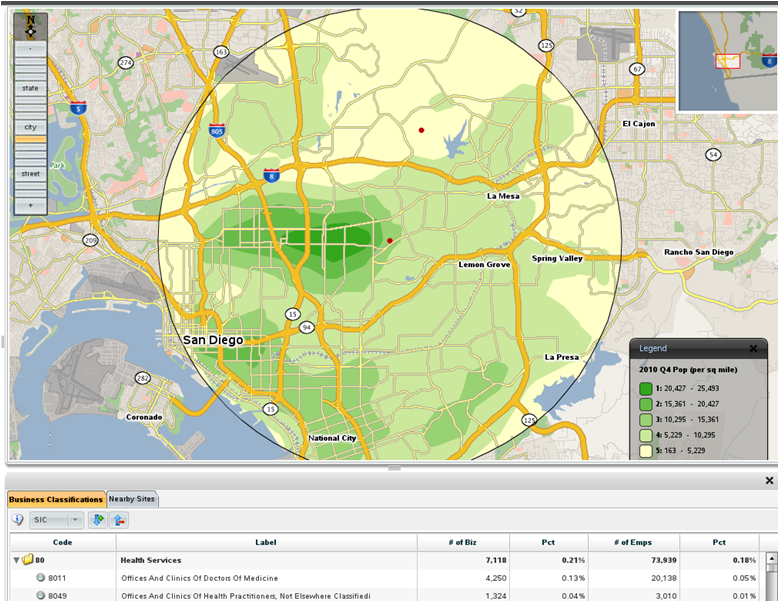Image resolution: width=779 pixels, height=602 pixels.
Task: Click the Rancho San Diego map label
Action: coord(699,252)
